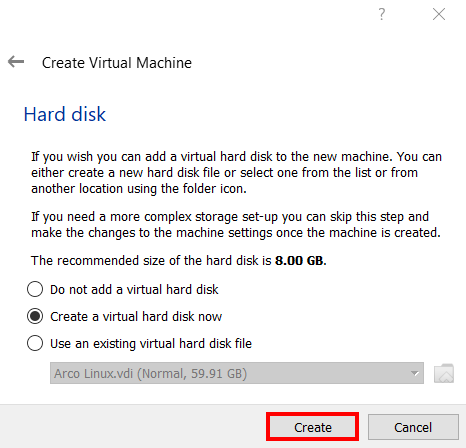Expand the disk list using dropdown arrow
The width and height of the screenshot is (466, 448).
(x=415, y=373)
